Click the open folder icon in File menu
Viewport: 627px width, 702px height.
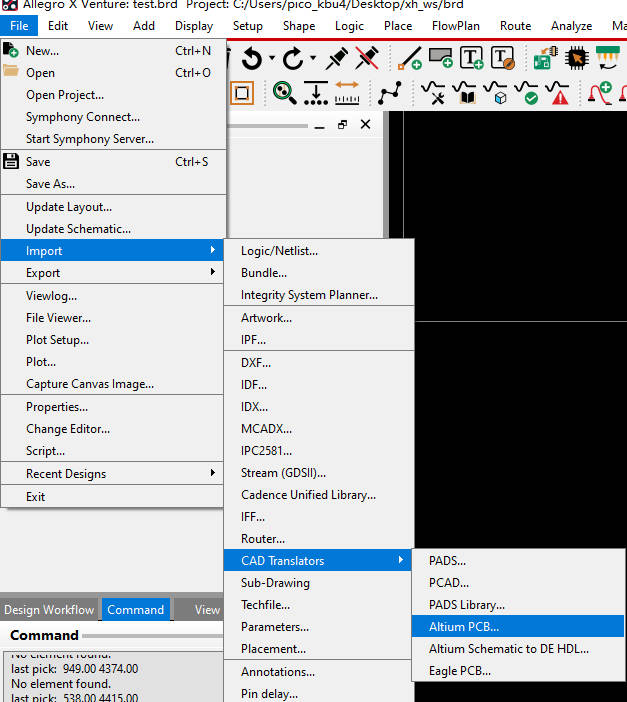tap(11, 71)
